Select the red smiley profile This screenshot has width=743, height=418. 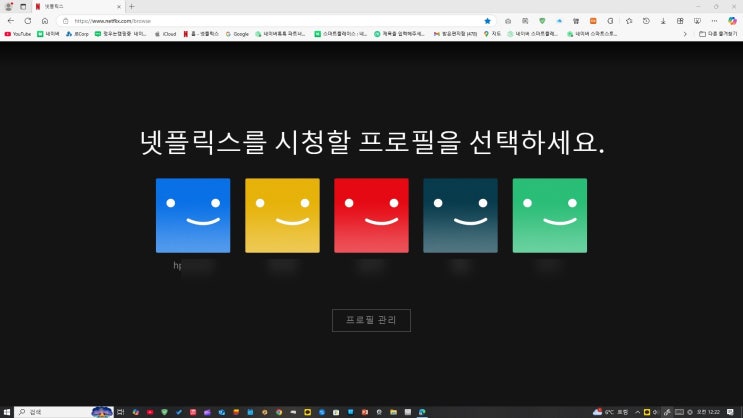372,215
